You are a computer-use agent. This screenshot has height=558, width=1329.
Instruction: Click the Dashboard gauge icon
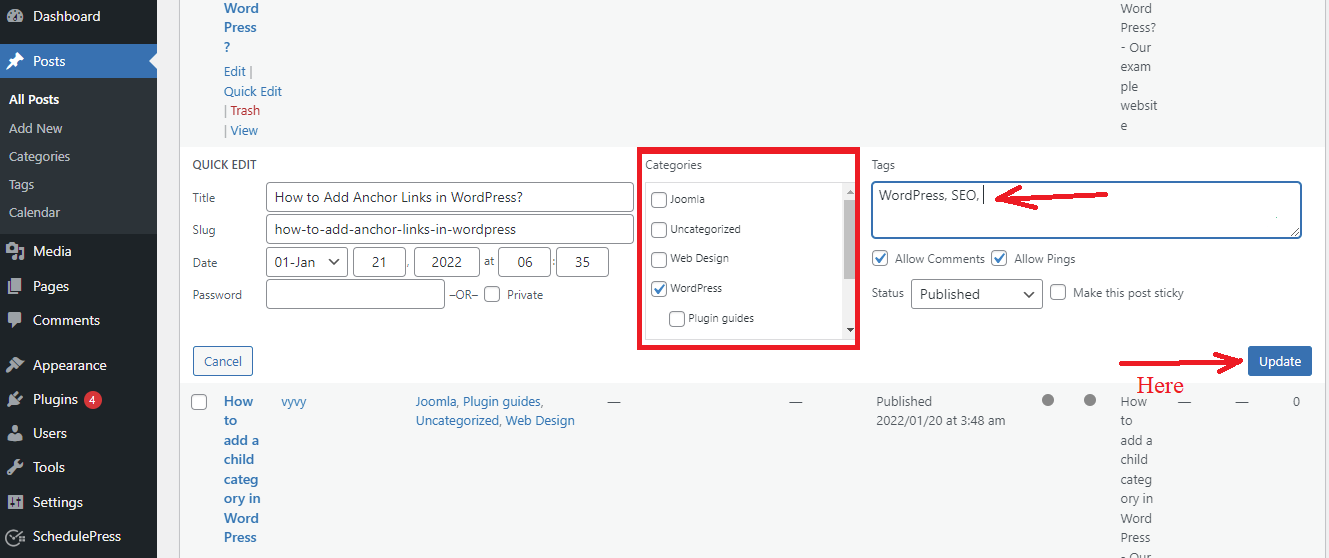click(x=15, y=16)
